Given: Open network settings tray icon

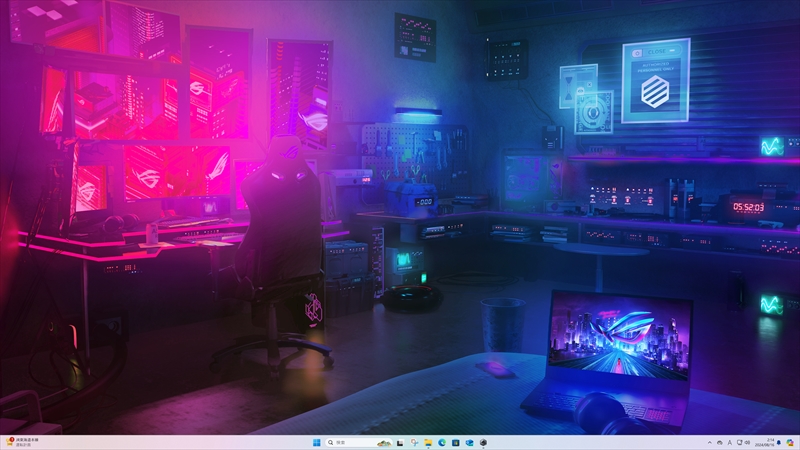Looking at the screenshot, I should (x=739, y=442).
